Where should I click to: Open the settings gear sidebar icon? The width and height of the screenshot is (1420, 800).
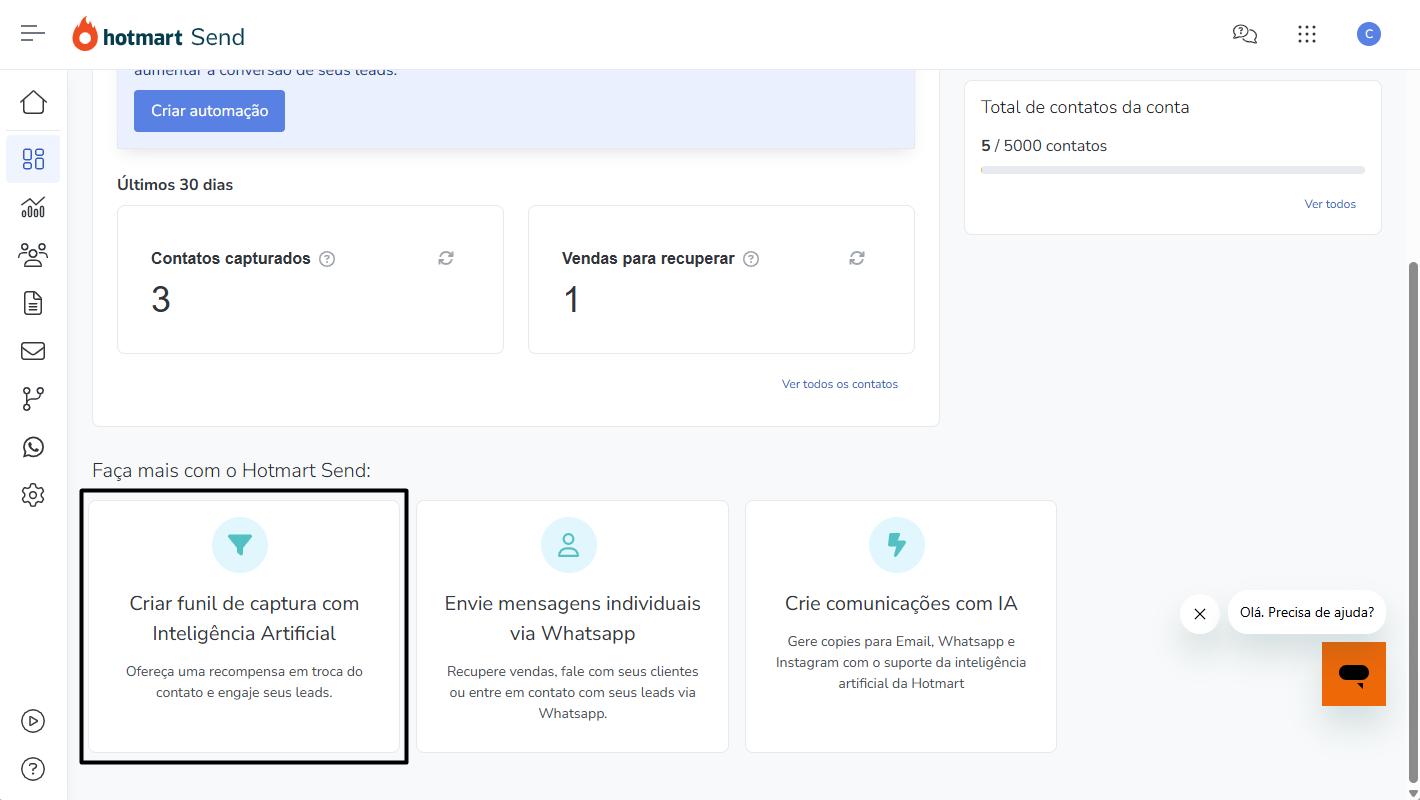point(33,495)
